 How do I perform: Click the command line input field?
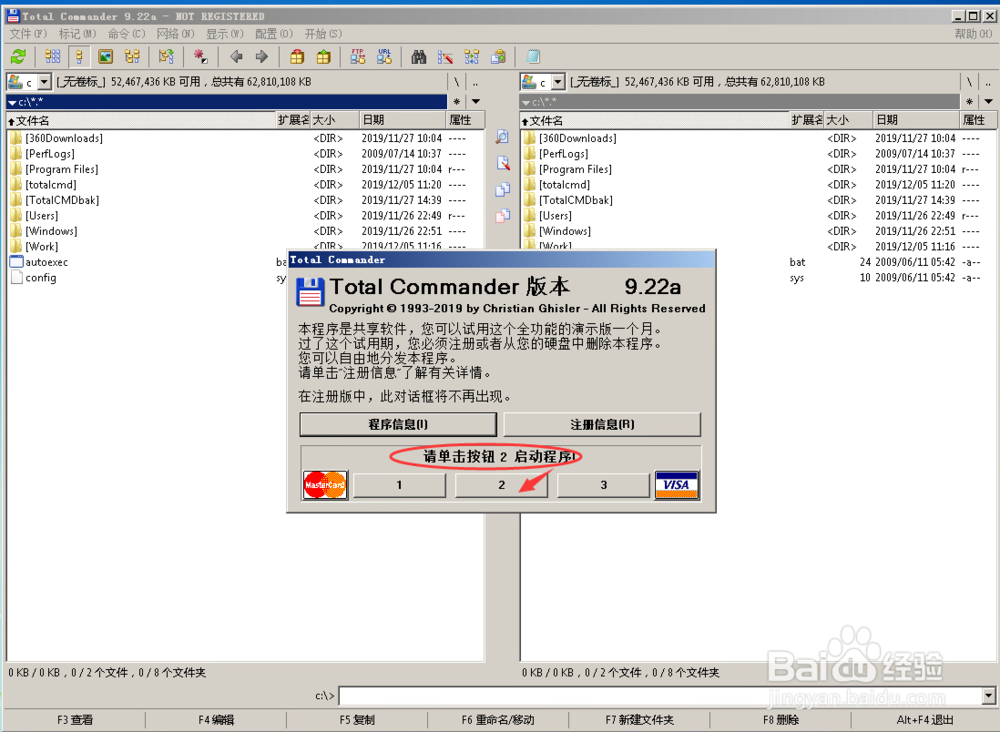(661, 696)
